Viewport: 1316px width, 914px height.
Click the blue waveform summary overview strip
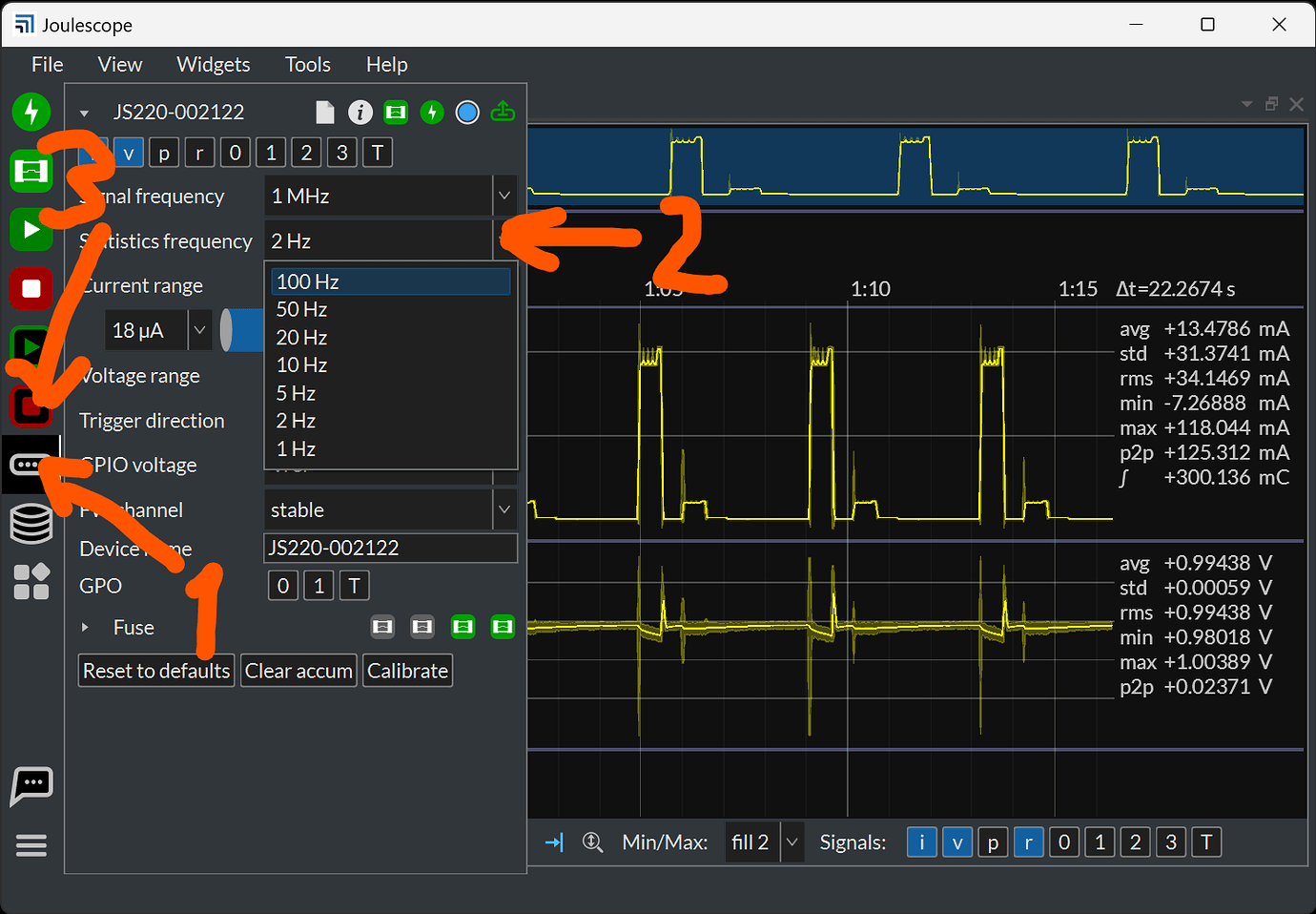pos(915,167)
